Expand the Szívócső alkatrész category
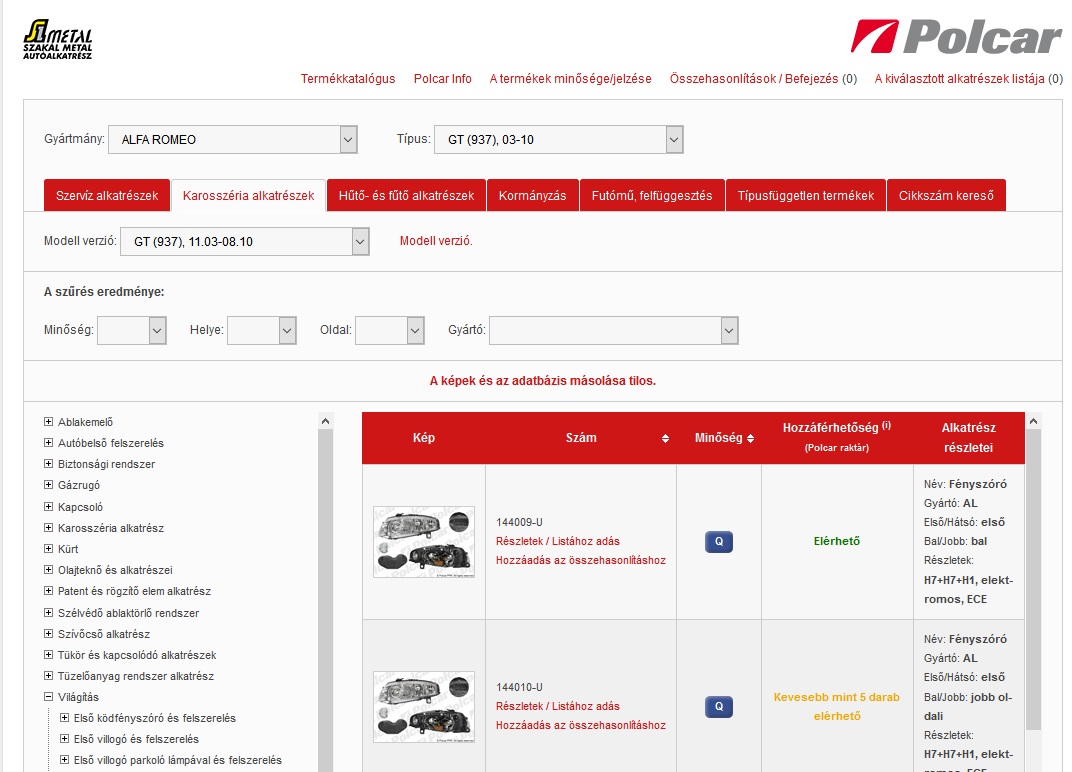Viewport: 1072px width, 772px height. pyautogui.click(x=49, y=634)
